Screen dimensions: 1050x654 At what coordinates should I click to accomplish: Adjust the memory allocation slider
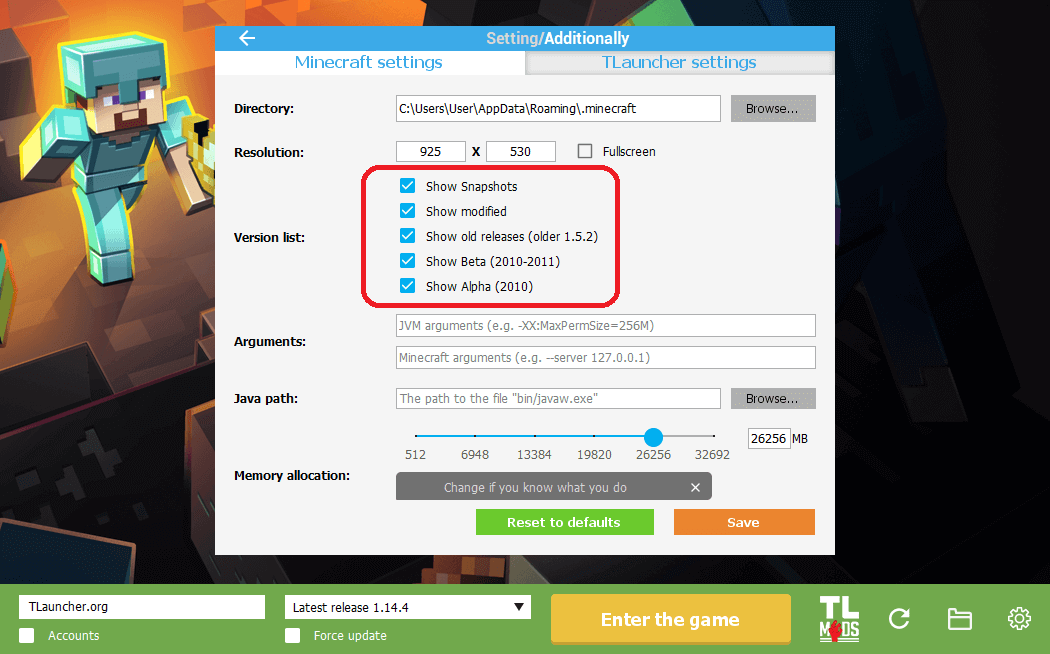click(653, 437)
